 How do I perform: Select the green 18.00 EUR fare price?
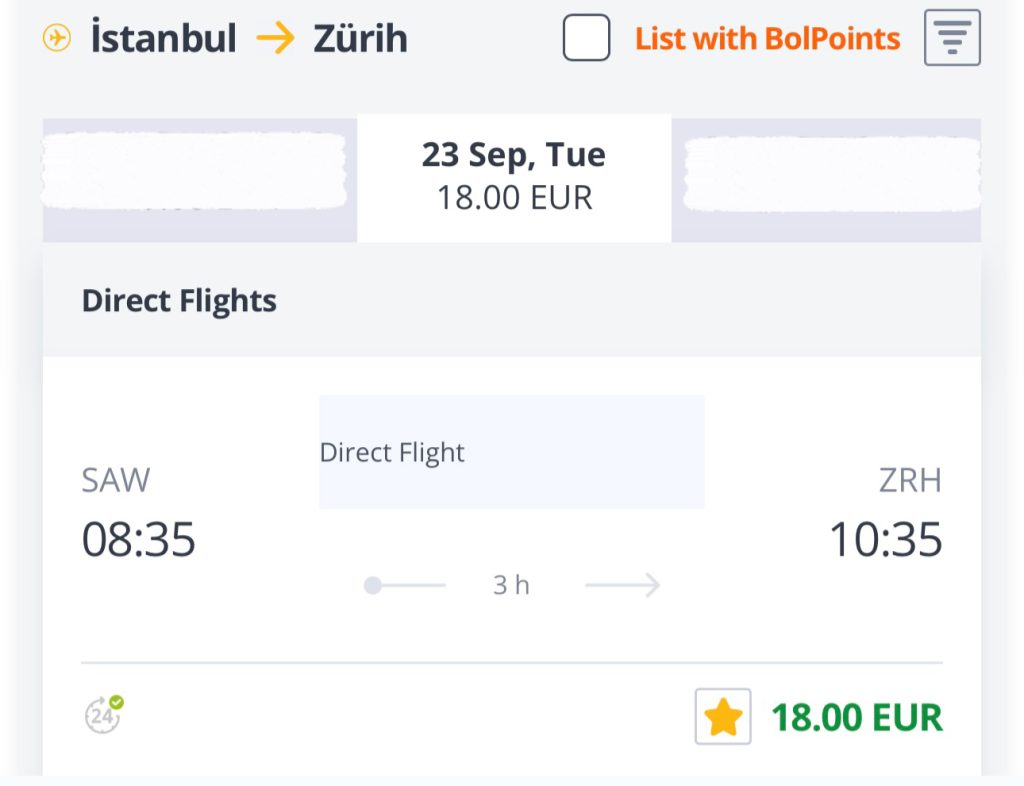pos(856,717)
